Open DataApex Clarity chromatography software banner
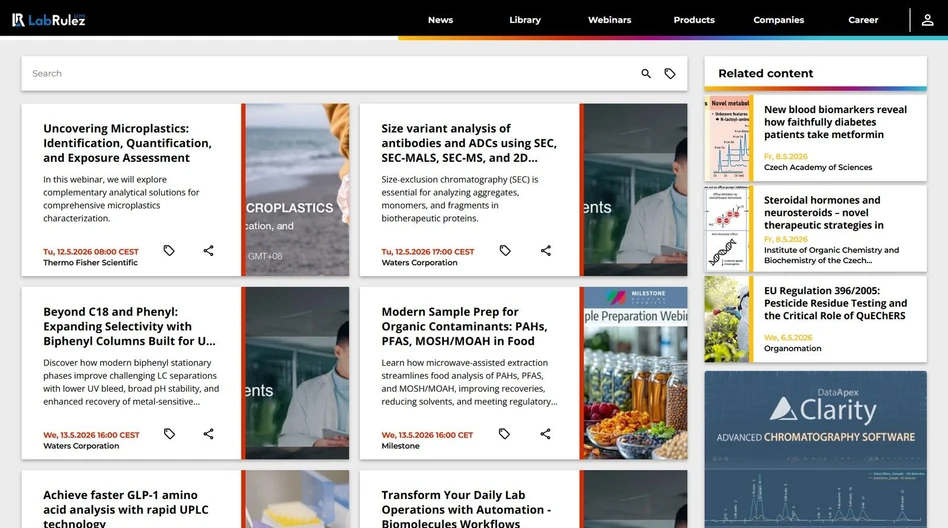Screen dimensions: 948x528 click(x=816, y=449)
